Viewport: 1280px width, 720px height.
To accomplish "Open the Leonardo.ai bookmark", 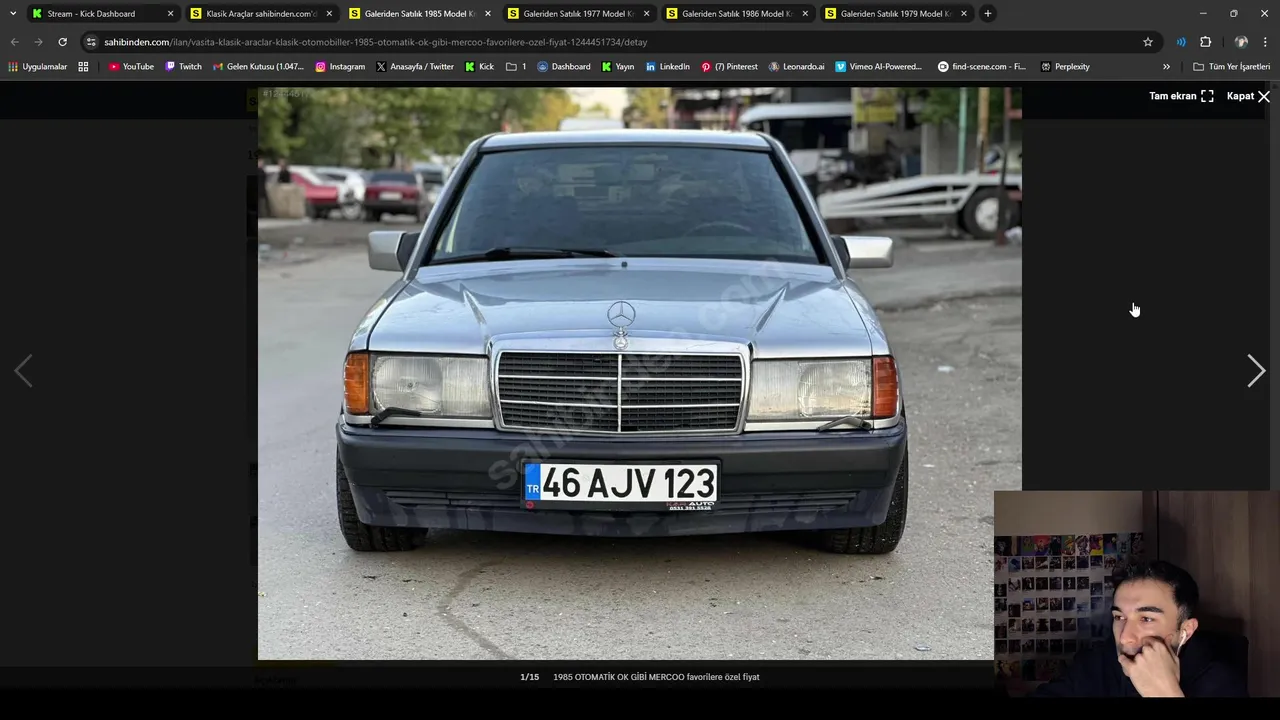I will point(796,67).
